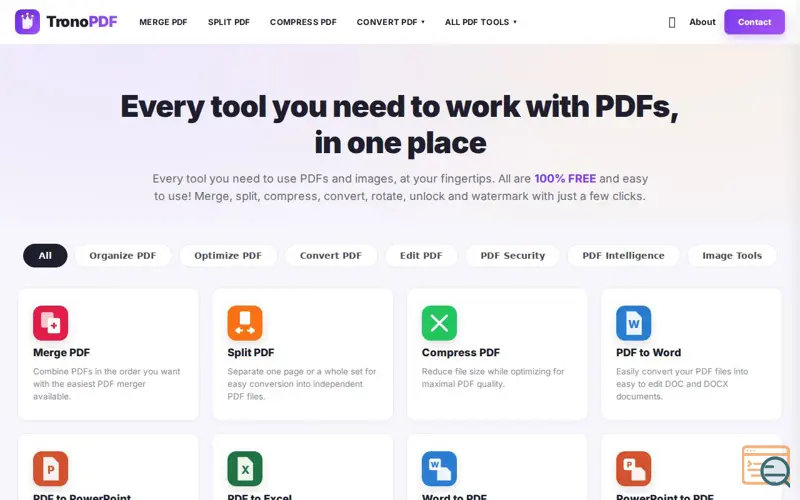Click the small phone icon beside About
The height and width of the screenshot is (500, 800).
[x=672, y=22]
